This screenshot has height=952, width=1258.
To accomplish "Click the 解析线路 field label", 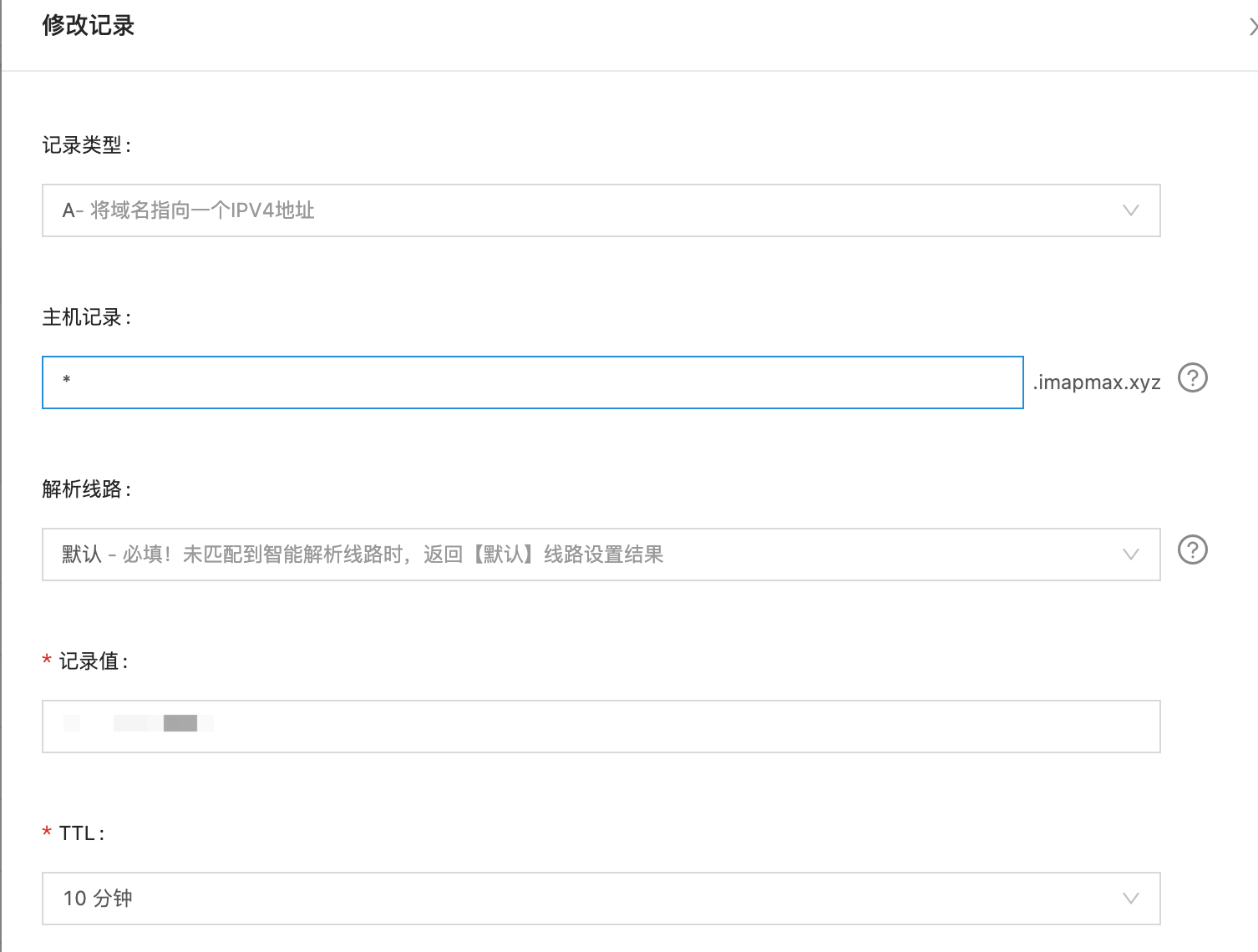I will [86, 489].
